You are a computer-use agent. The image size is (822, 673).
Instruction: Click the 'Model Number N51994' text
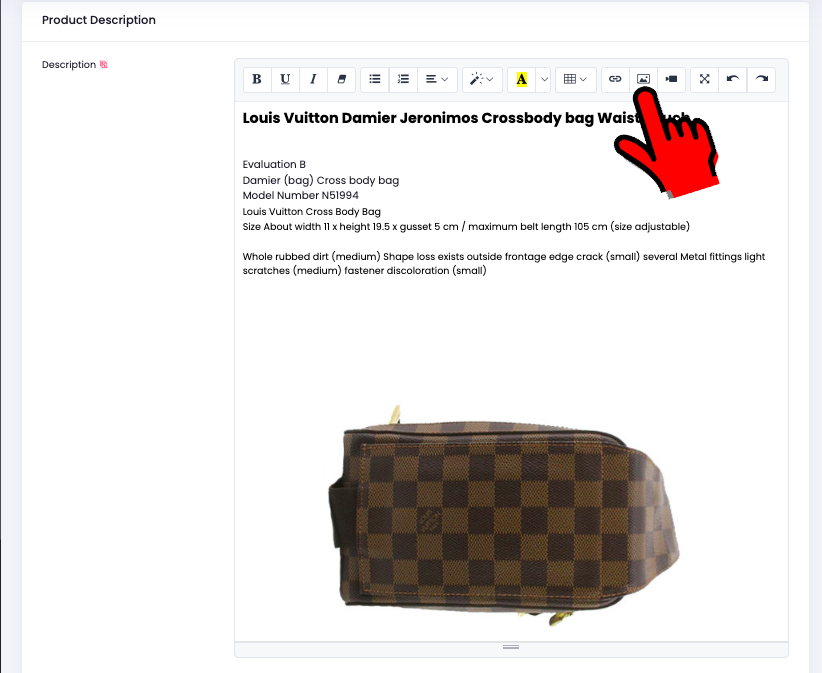coord(300,196)
